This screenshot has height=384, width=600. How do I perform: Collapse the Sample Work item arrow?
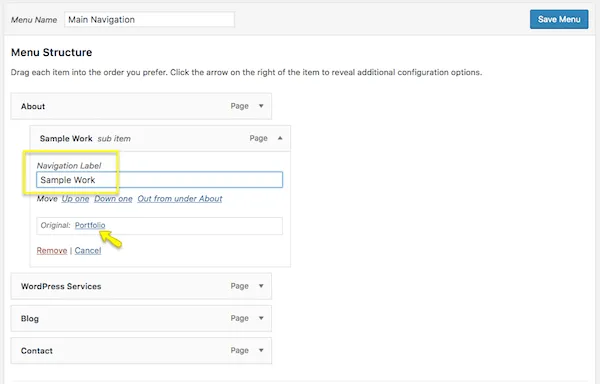tap(280, 138)
